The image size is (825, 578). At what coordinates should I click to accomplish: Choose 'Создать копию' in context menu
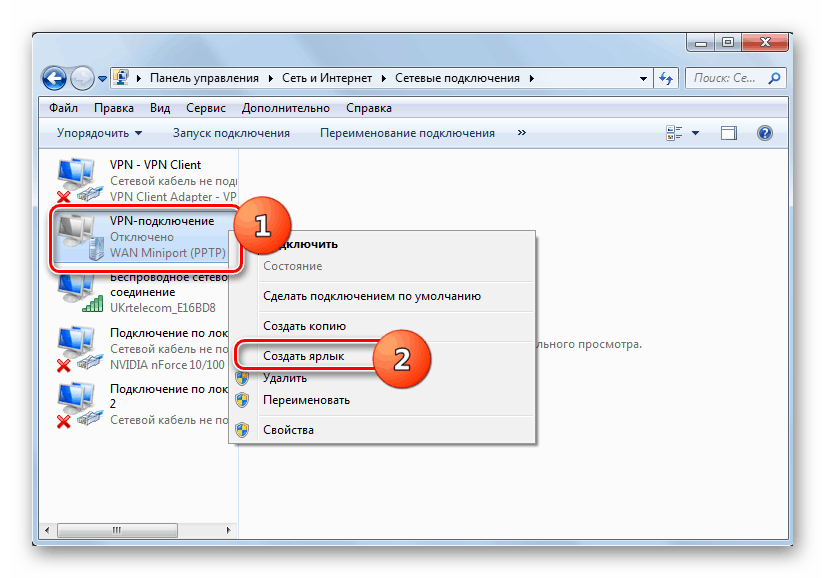coord(382,326)
